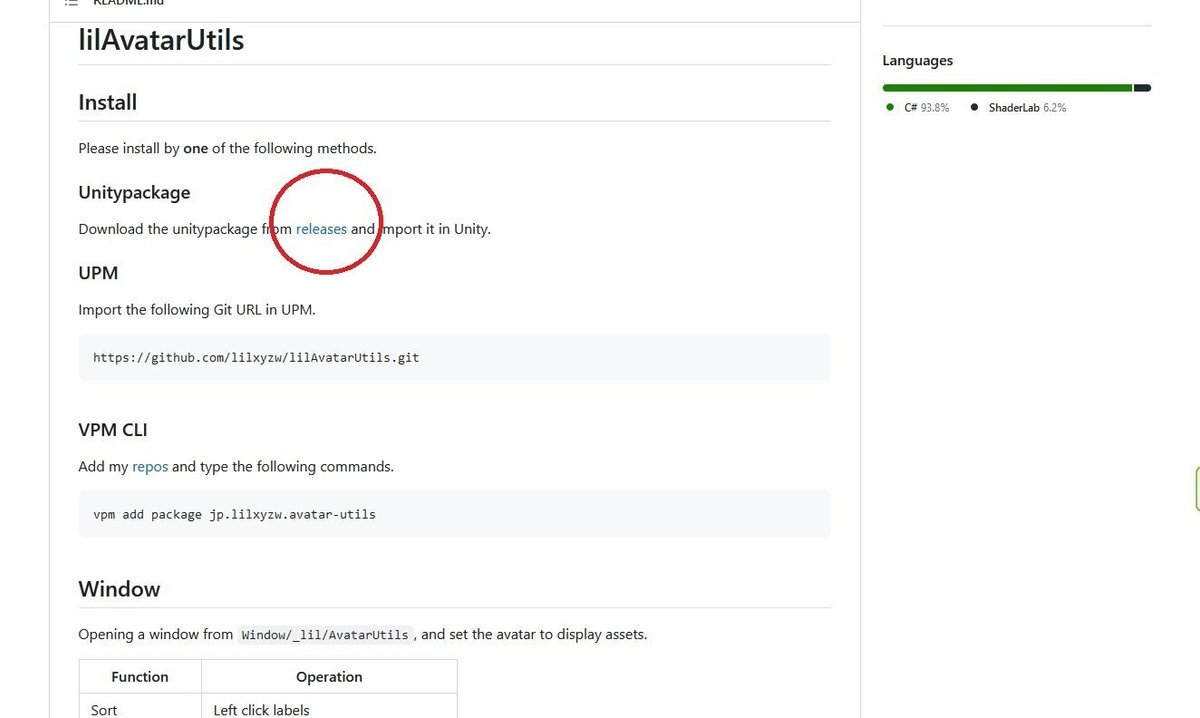Viewport: 1200px width, 718px height.
Task: Click the Function table header
Action: click(140, 677)
